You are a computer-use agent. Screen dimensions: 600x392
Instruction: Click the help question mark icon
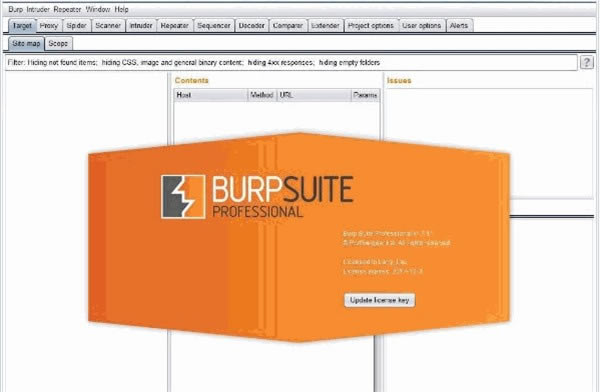click(x=587, y=62)
